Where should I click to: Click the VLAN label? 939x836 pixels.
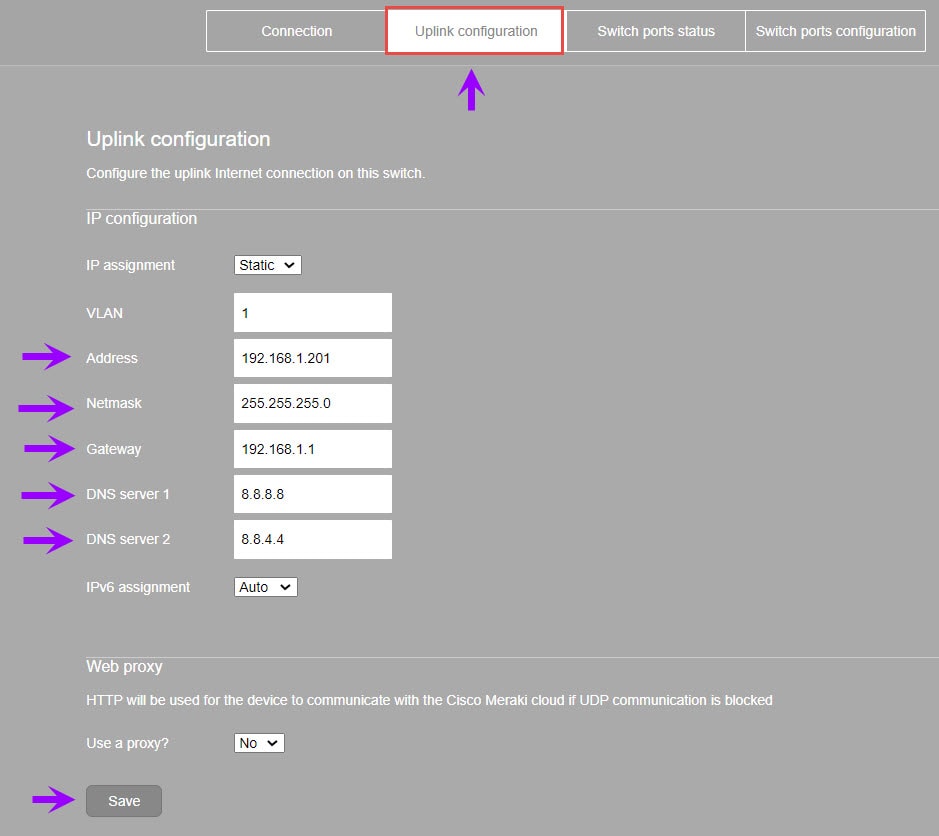click(x=104, y=313)
